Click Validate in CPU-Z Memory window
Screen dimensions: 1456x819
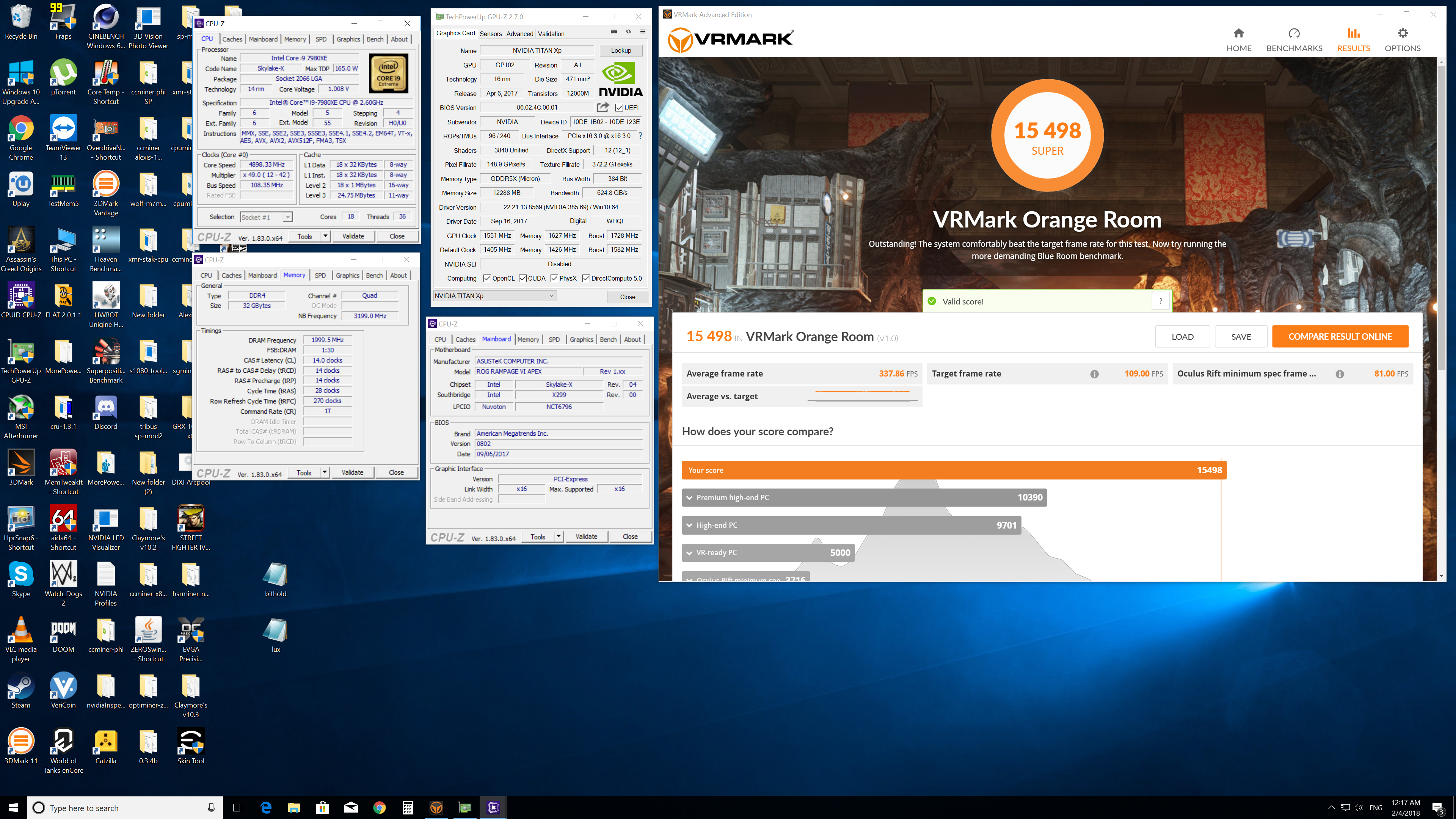coord(352,472)
